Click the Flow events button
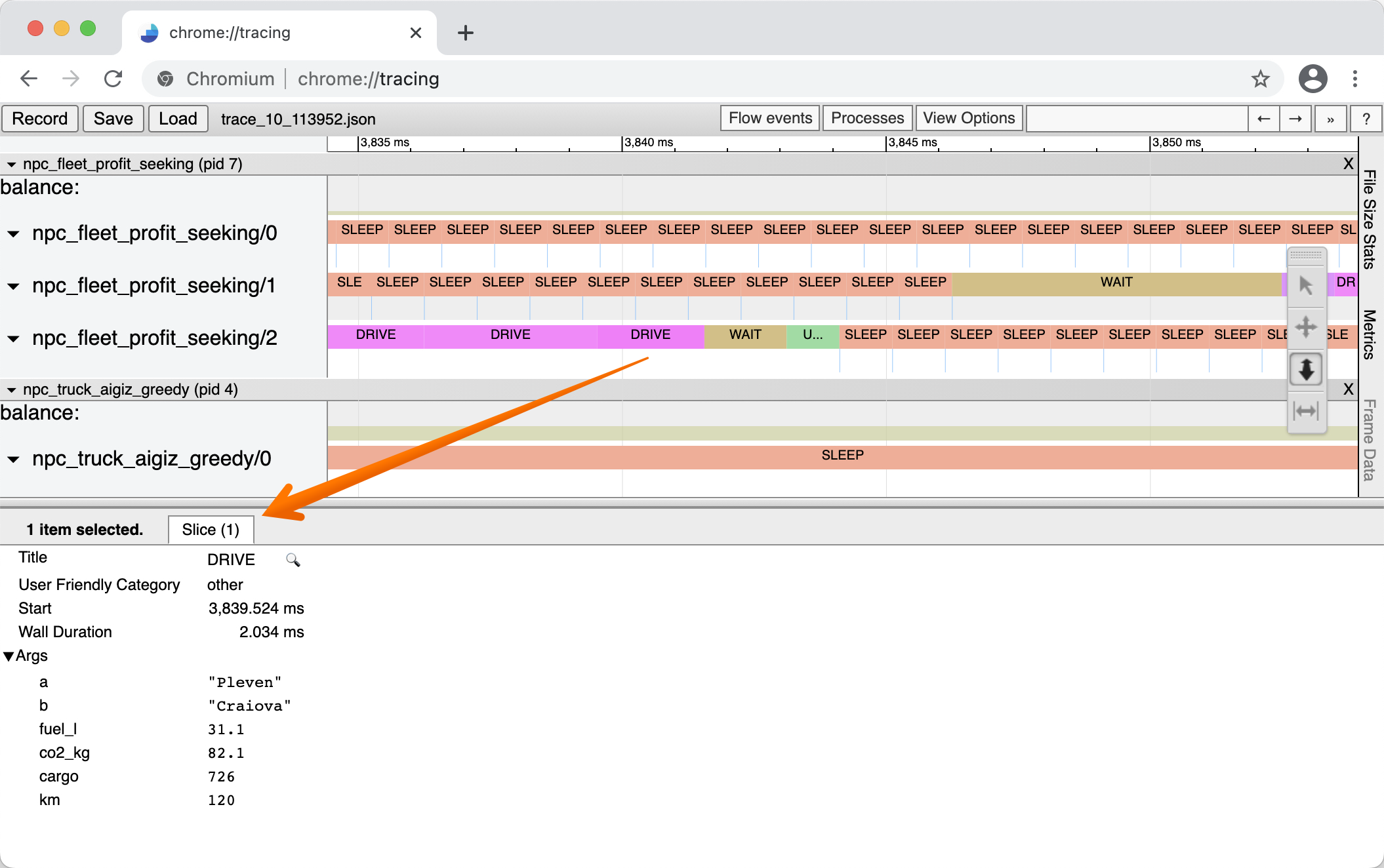The image size is (1384, 868). click(x=770, y=118)
